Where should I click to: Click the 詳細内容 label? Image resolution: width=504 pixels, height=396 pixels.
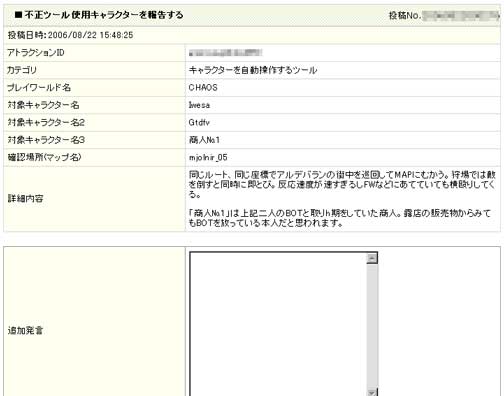coord(25,199)
